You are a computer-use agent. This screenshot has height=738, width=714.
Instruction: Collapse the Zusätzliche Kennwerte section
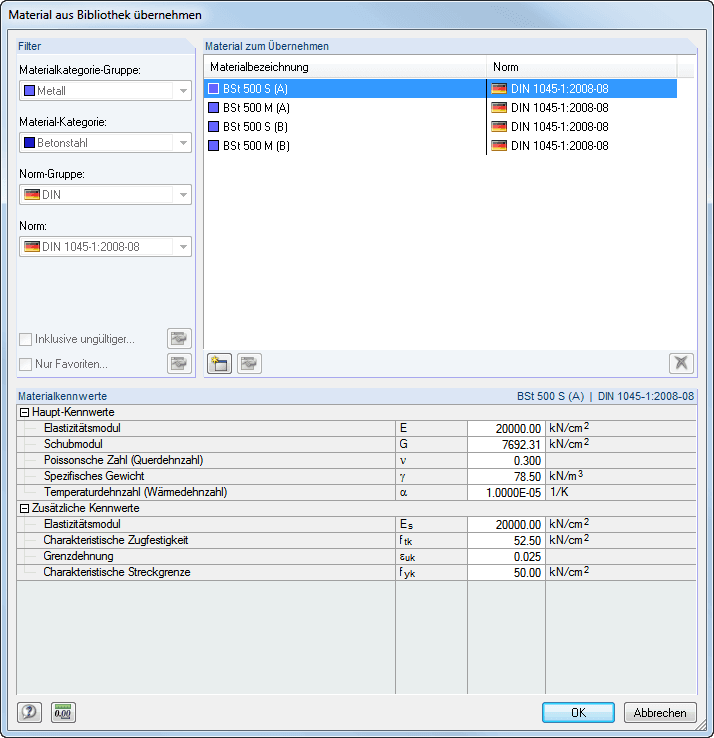24,509
